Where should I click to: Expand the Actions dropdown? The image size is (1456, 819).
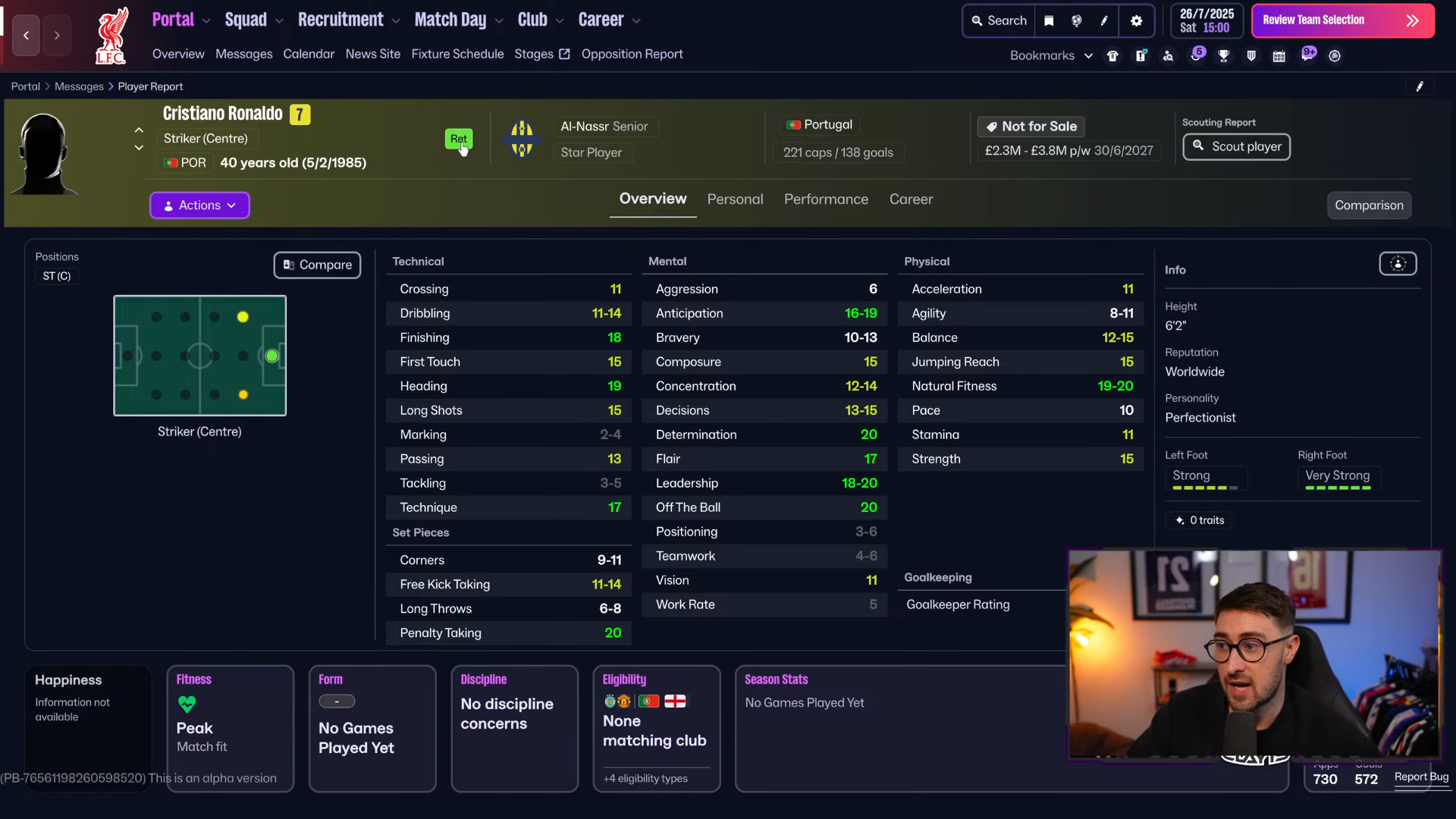pyautogui.click(x=199, y=206)
